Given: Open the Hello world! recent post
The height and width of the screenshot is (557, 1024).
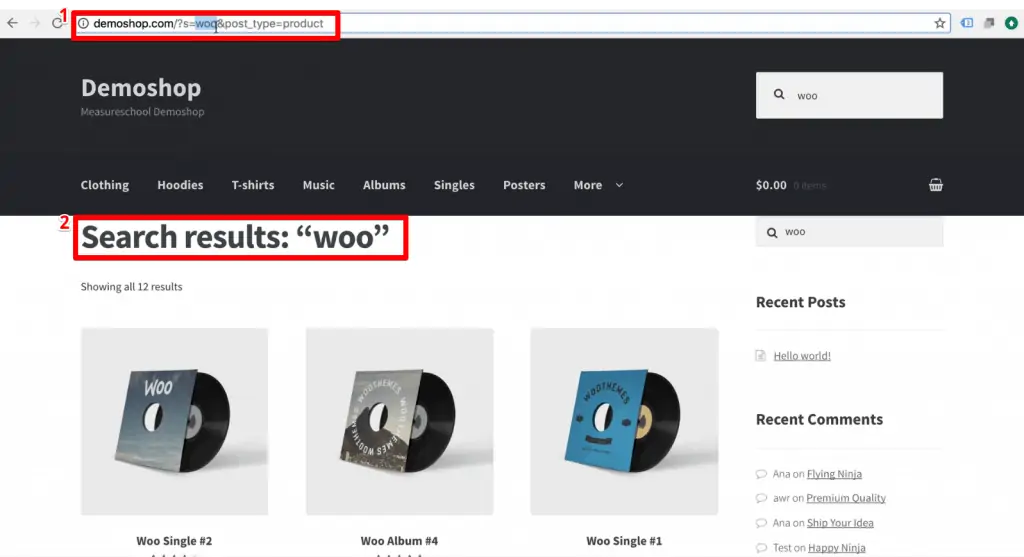Looking at the screenshot, I should coord(801,356).
